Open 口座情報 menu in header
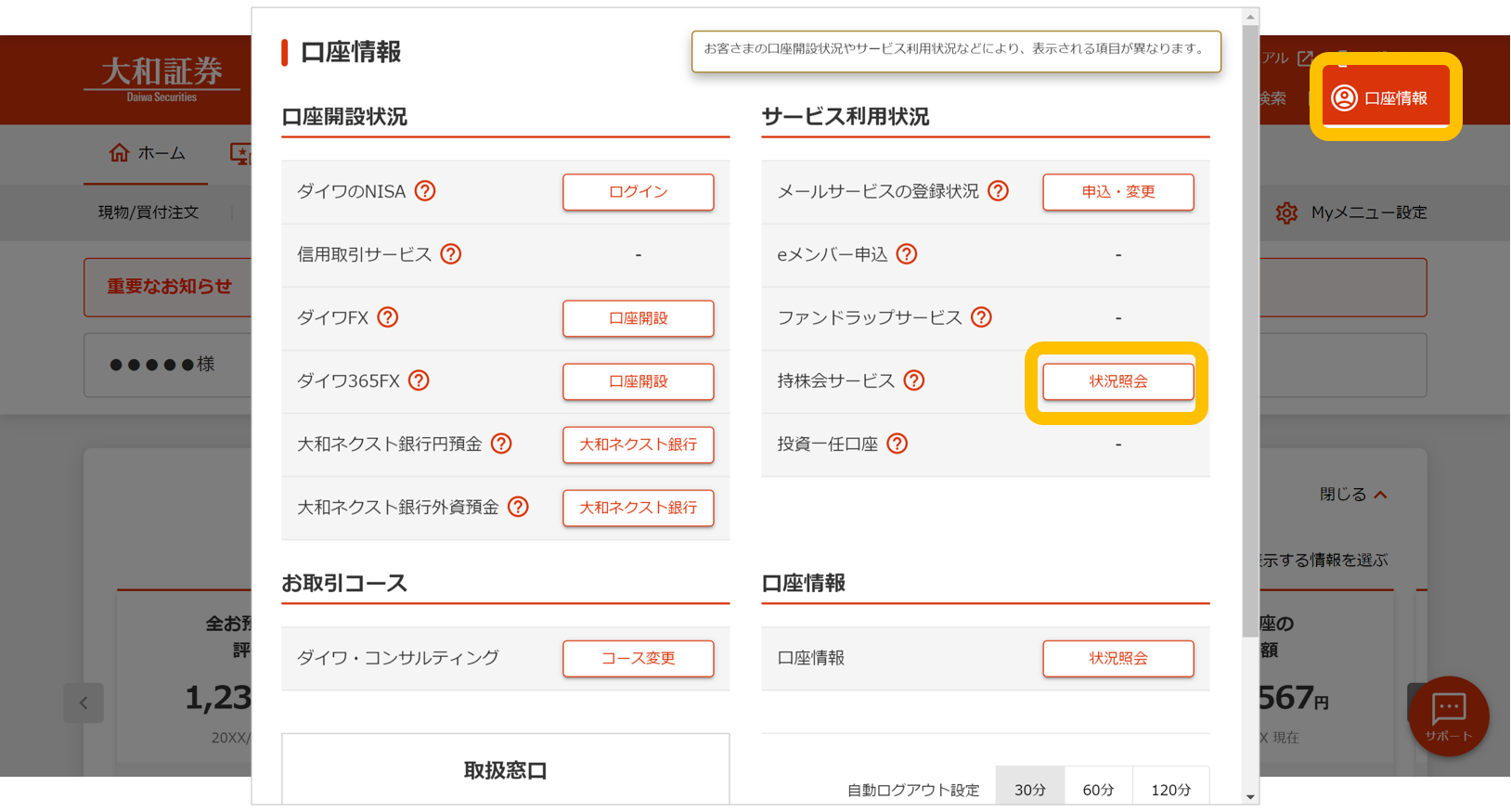 coord(1385,97)
